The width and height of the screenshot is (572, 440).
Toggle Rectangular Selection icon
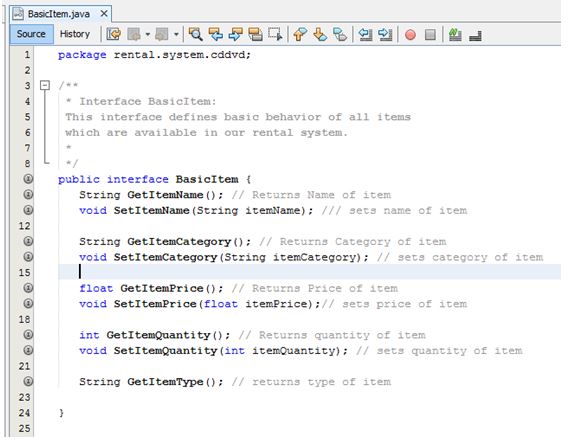275,34
